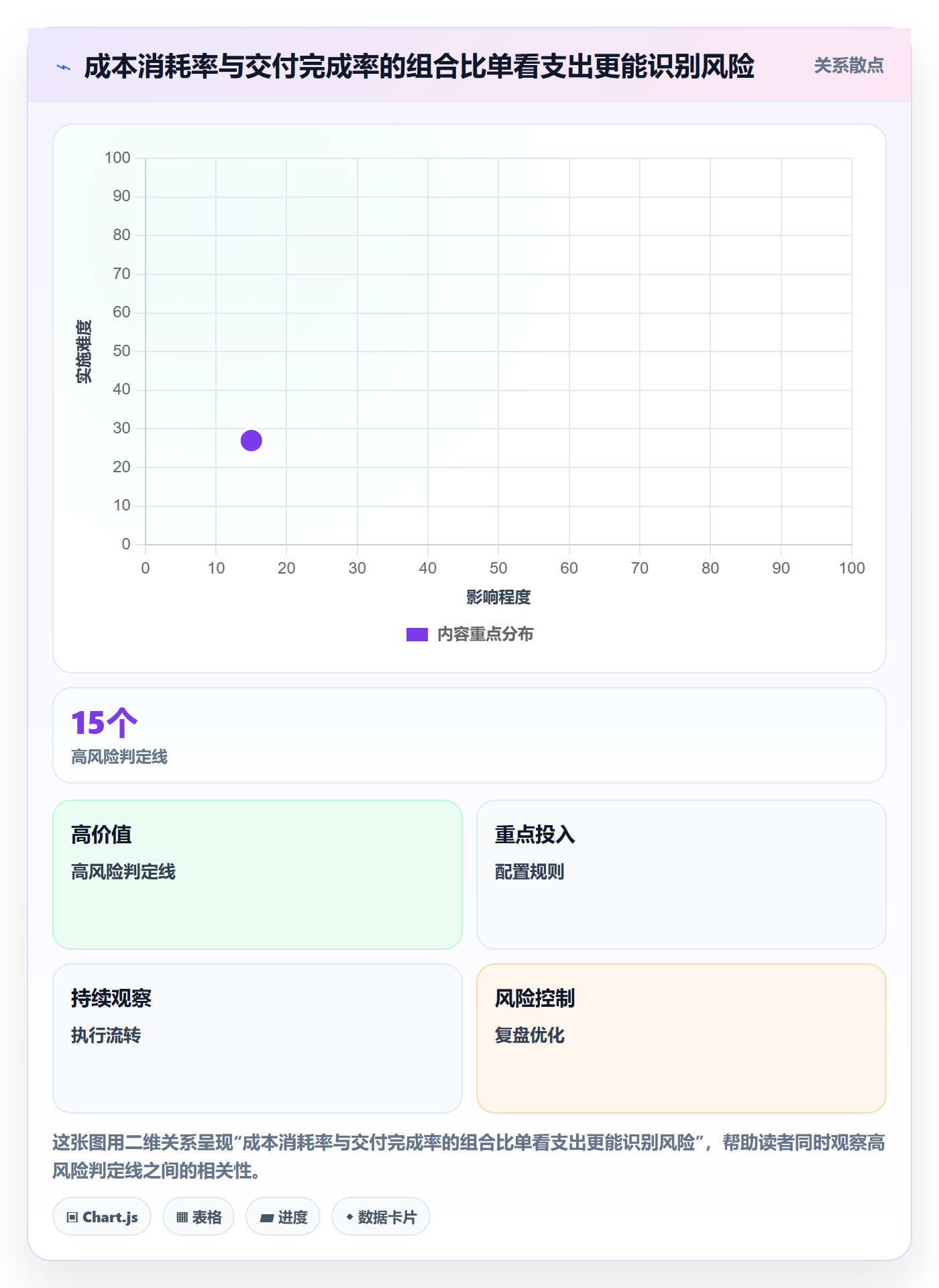Click the description paragraph starting 这张图用二维关系
939x1288 pixels.
(469, 1157)
